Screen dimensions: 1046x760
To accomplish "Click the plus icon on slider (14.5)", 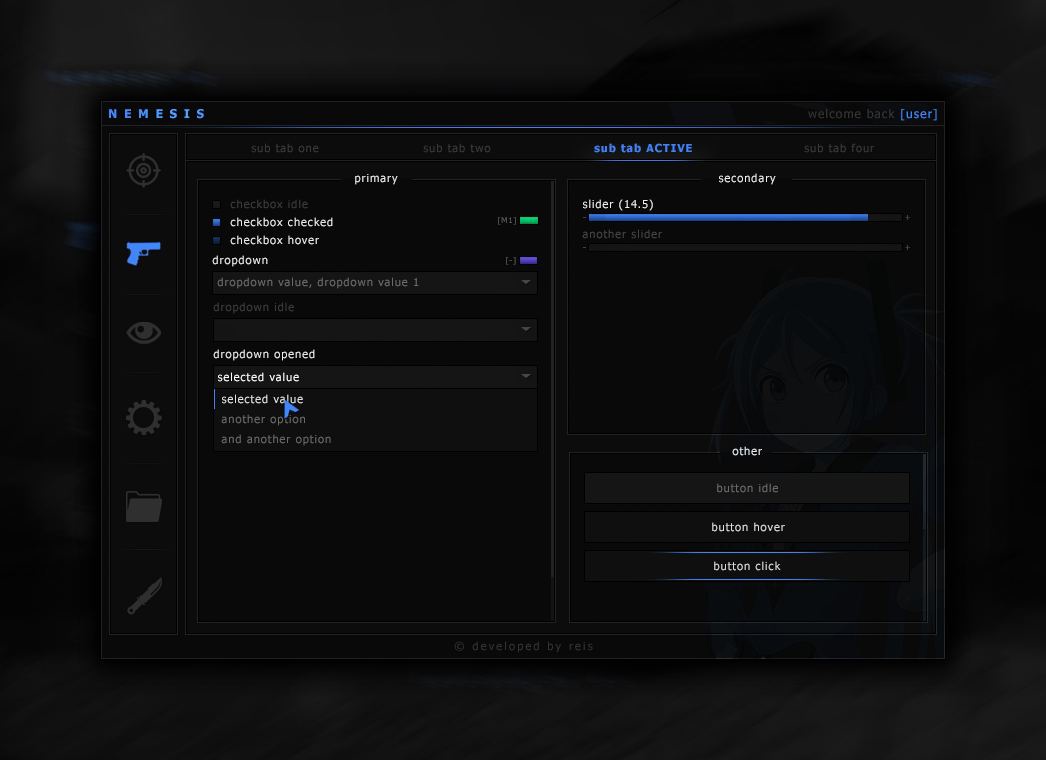I will pyautogui.click(x=907, y=217).
